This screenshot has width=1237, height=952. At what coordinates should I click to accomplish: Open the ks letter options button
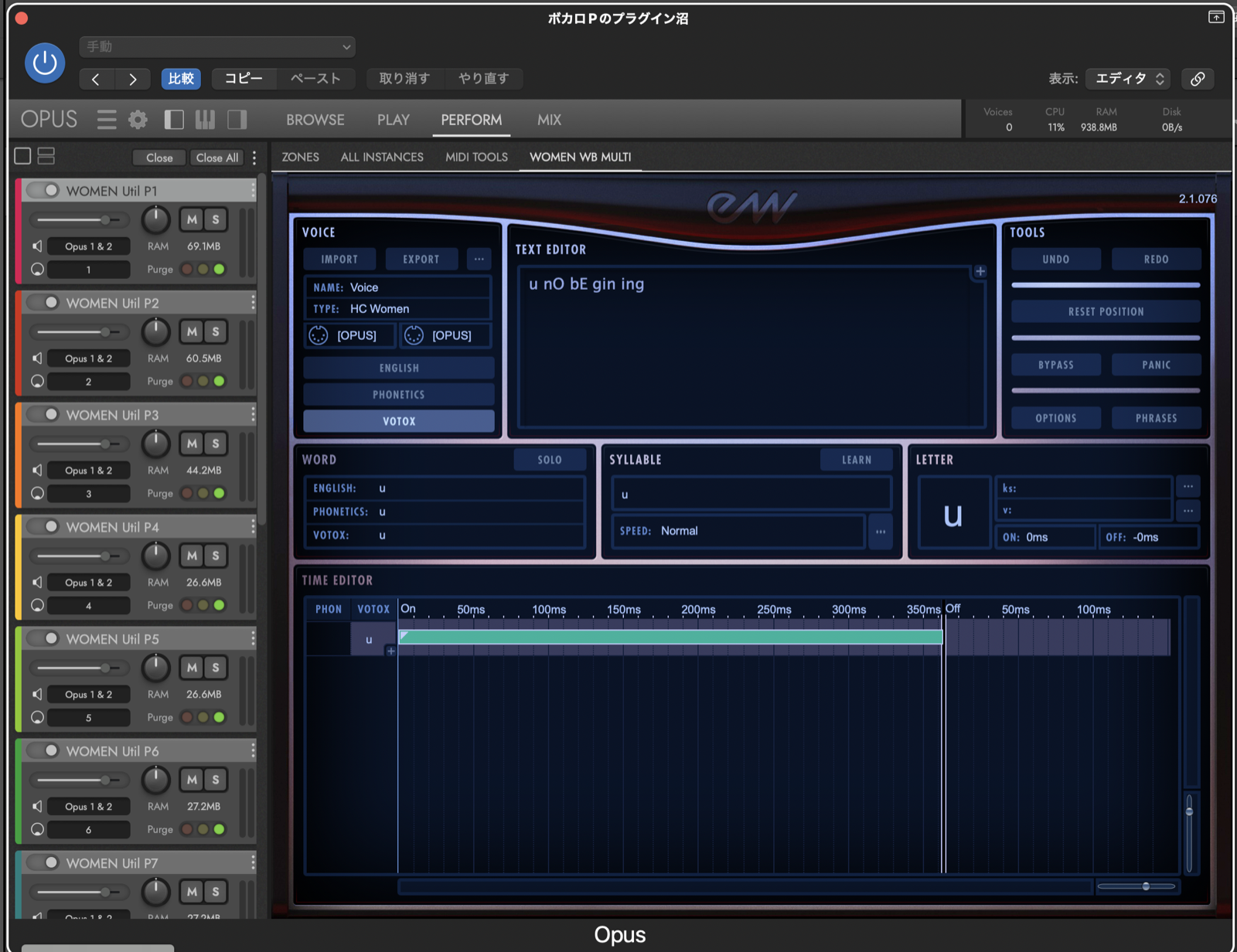tap(1188, 487)
